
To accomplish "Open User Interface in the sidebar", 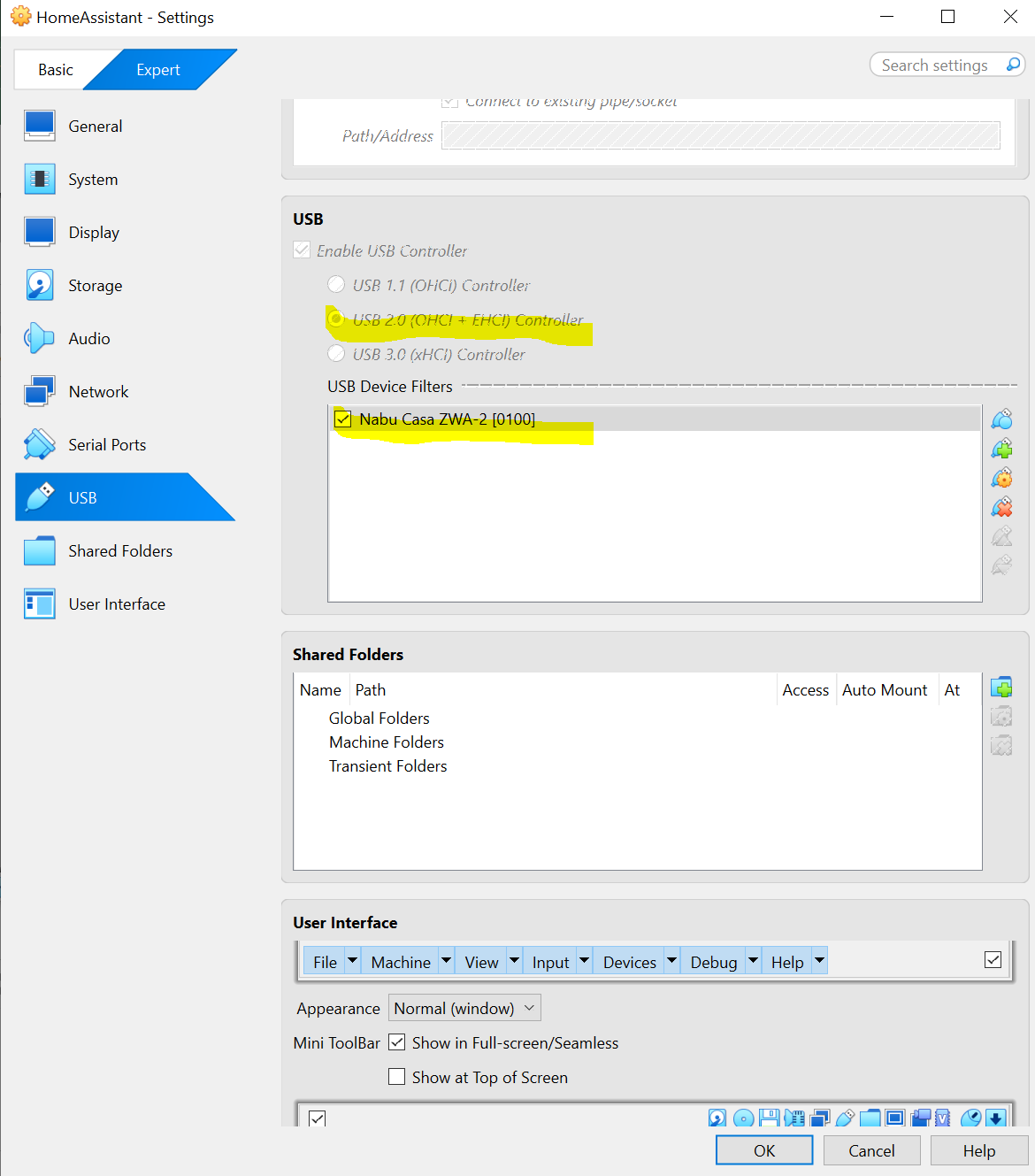I will (117, 604).
